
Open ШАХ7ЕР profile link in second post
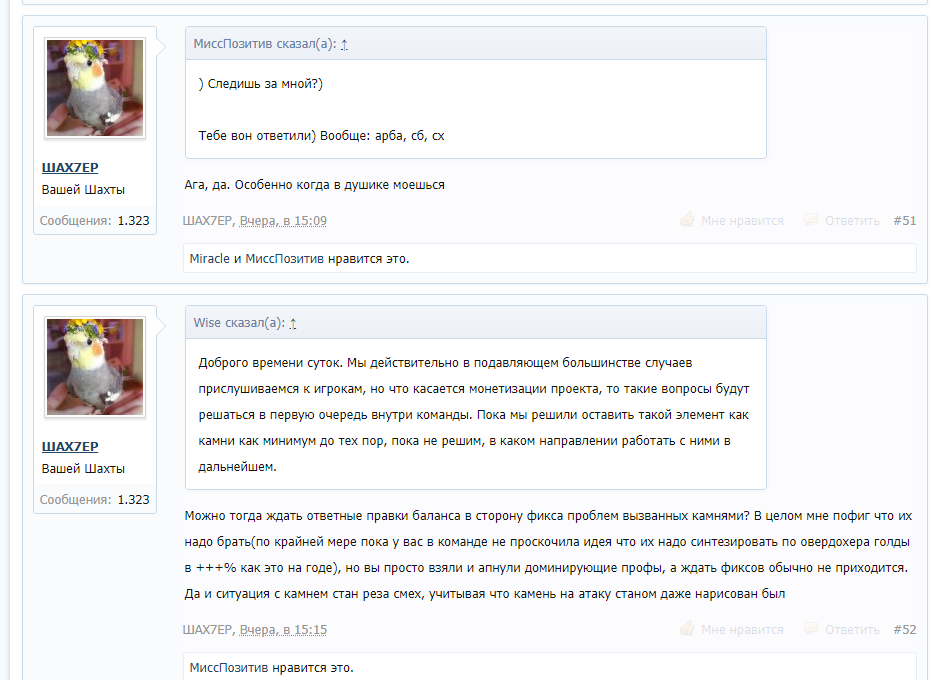pyautogui.click(x=70, y=447)
